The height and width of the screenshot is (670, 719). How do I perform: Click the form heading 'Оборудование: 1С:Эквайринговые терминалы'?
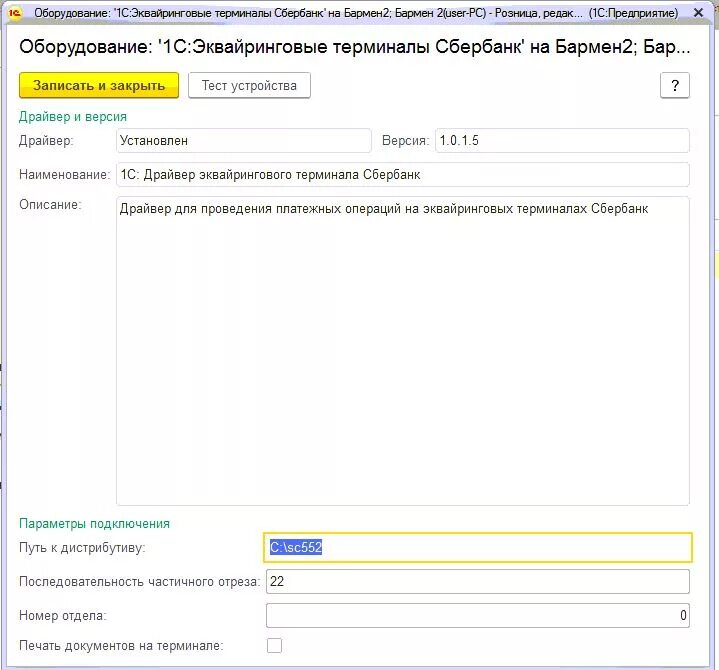tap(354, 47)
